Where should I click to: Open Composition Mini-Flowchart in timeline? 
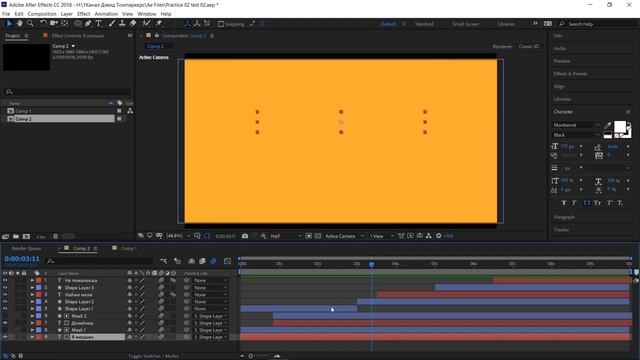coord(164,261)
